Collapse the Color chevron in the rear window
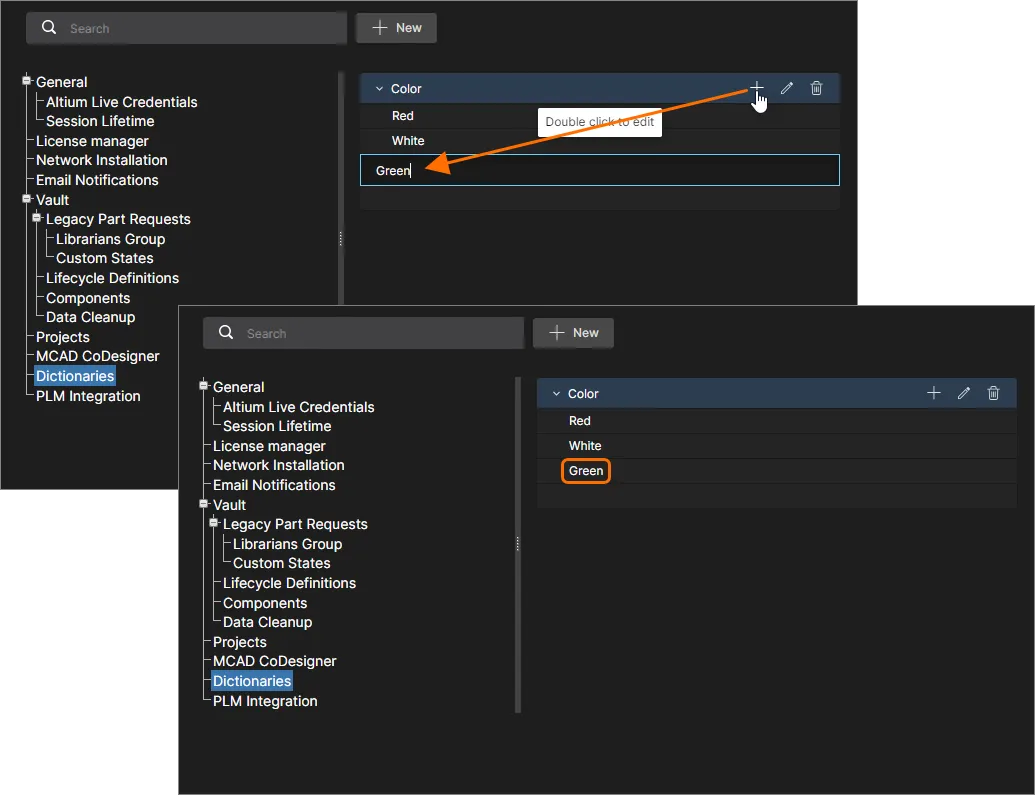1035x795 pixels. click(379, 89)
